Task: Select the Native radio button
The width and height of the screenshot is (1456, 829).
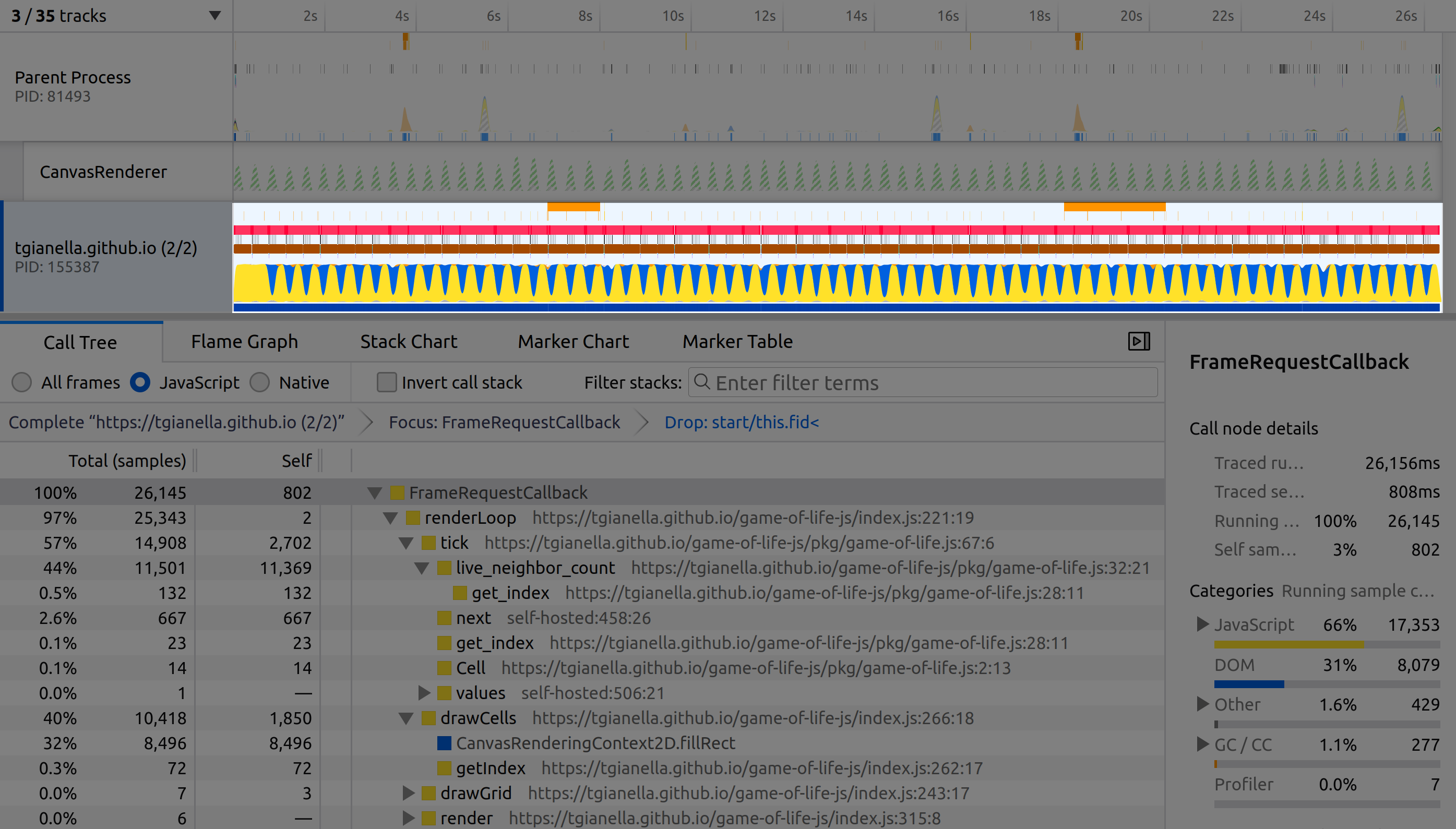Action: coord(260,382)
